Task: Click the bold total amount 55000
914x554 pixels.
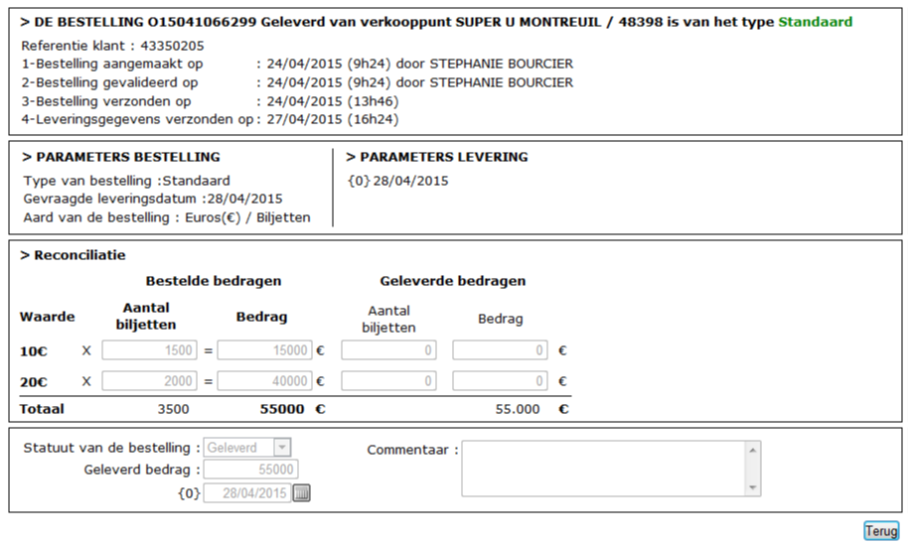Action: pos(282,409)
